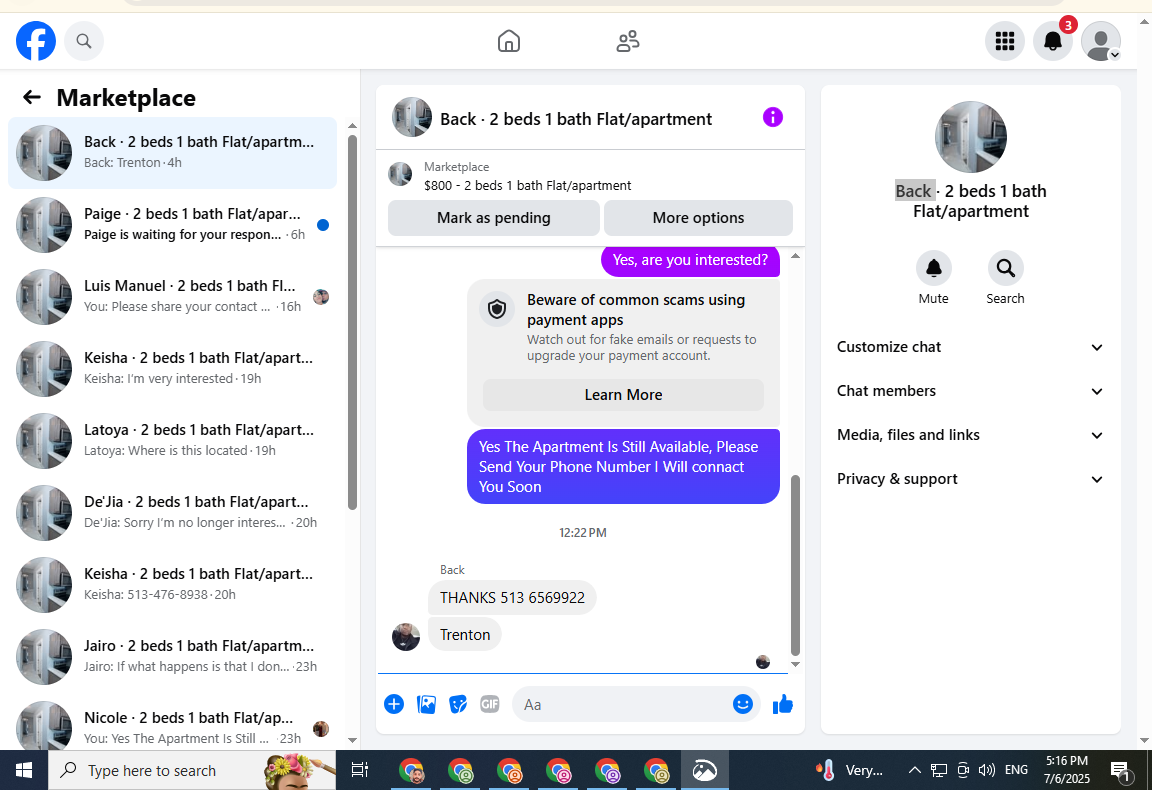Image resolution: width=1152 pixels, height=790 pixels.
Task: Click the Windows taskbar search box
Action: point(192,770)
